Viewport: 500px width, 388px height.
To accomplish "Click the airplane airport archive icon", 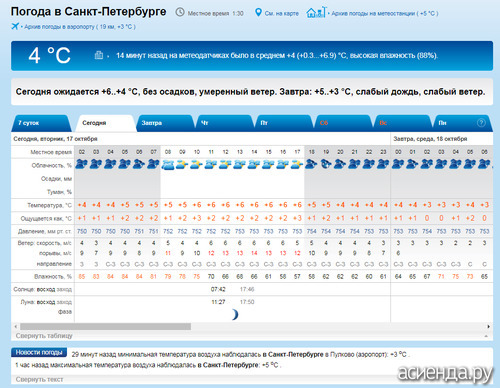I will 15,26.
